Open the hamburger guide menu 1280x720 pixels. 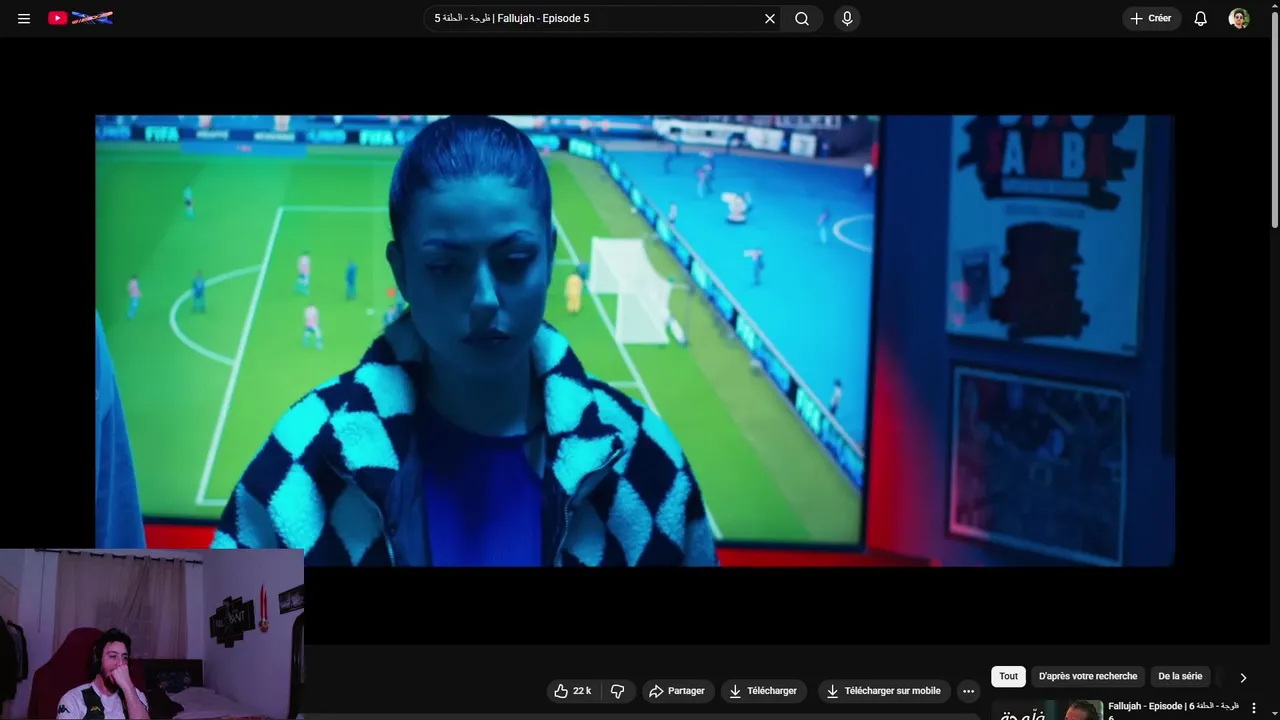[24, 18]
